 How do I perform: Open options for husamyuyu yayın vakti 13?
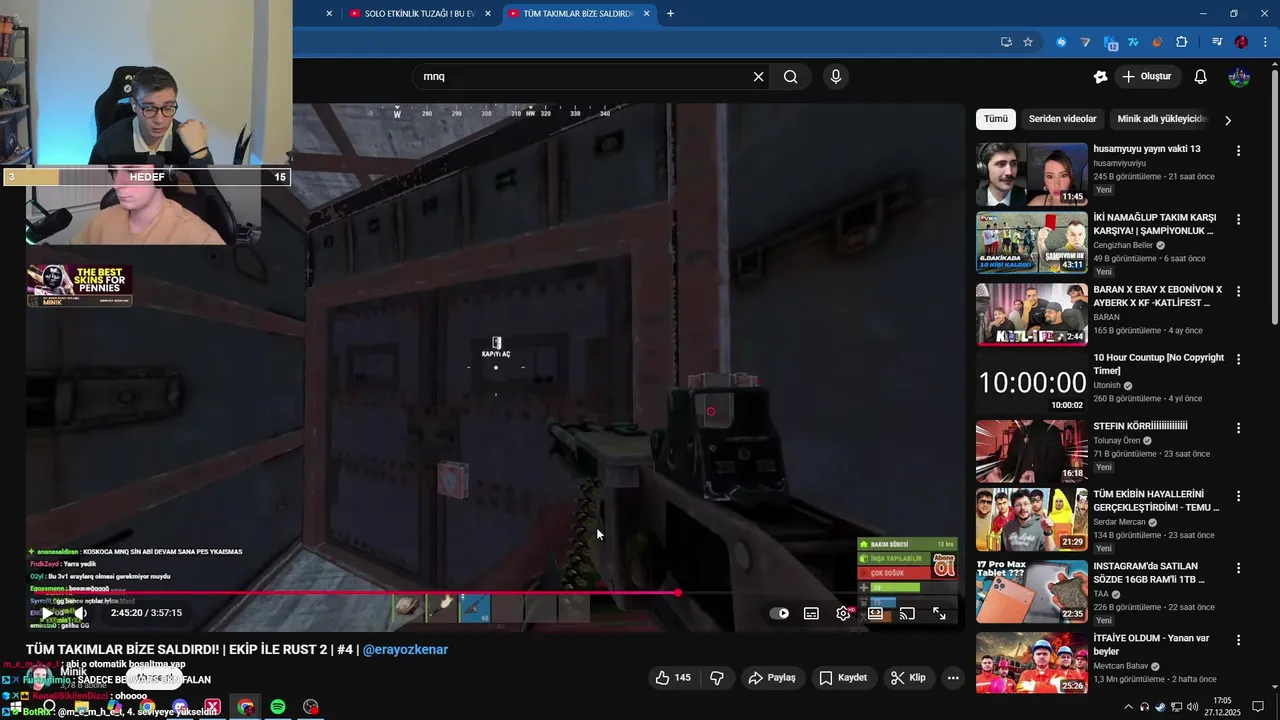click(x=1239, y=150)
